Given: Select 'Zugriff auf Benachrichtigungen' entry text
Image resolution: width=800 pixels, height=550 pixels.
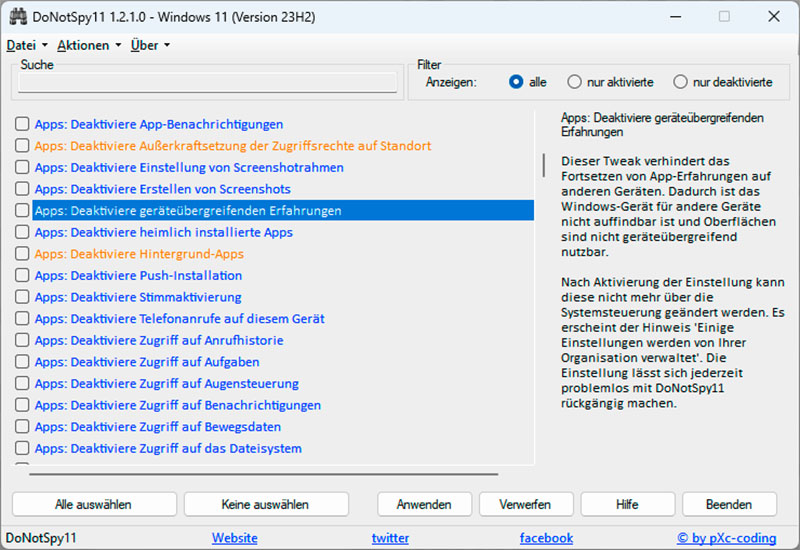Looking at the screenshot, I should coord(178,405).
